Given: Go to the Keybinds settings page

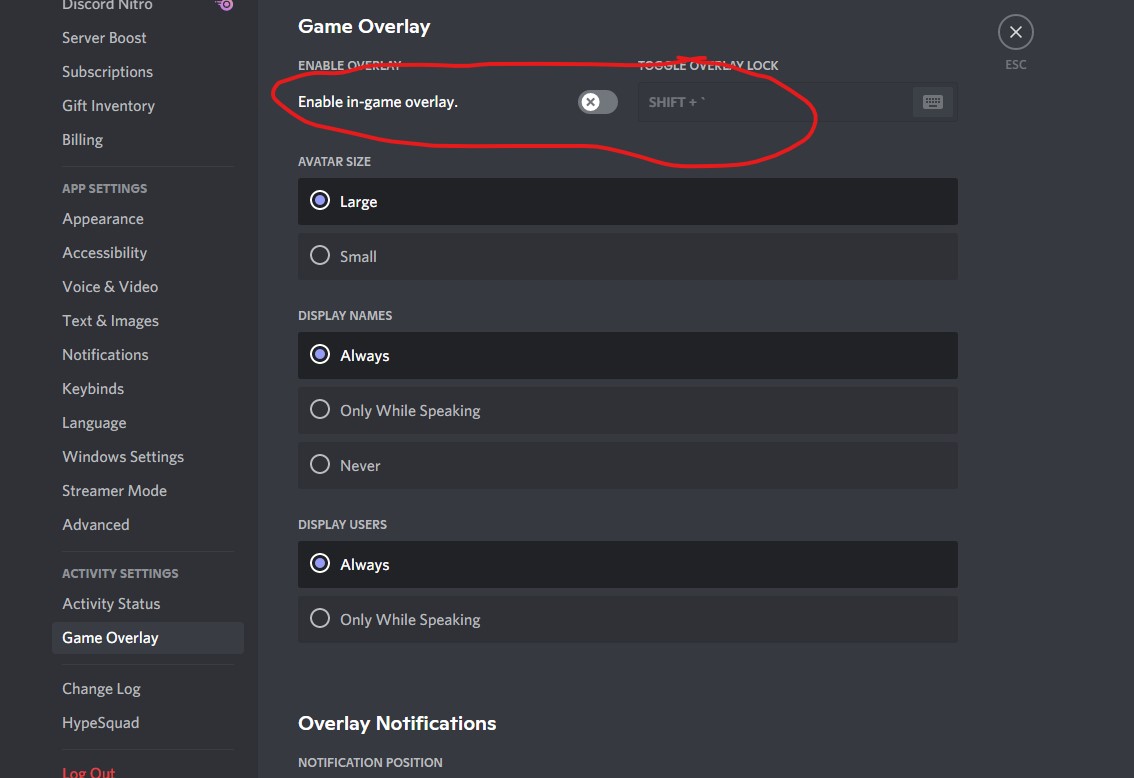Looking at the screenshot, I should click(93, 389).
